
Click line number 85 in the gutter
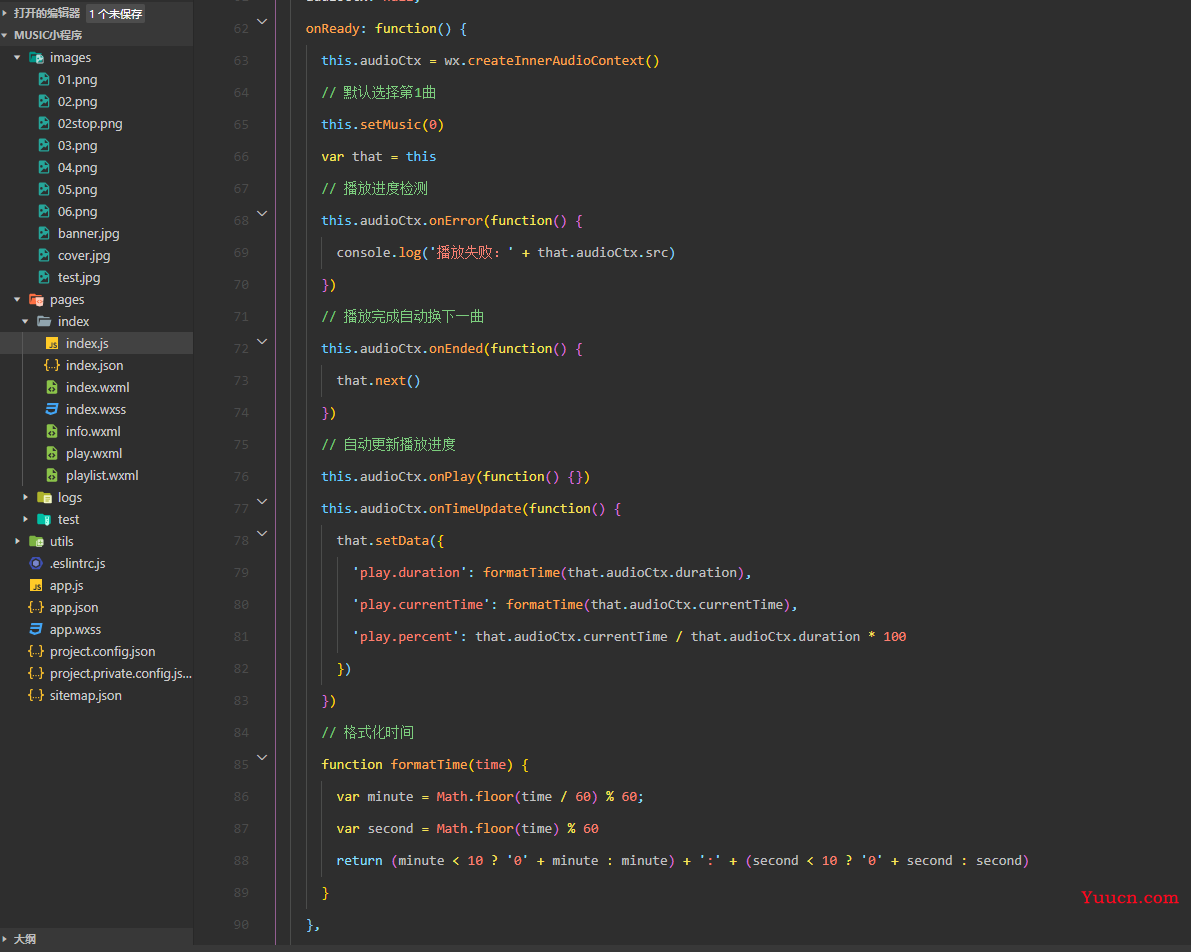(x=241, y=764)
